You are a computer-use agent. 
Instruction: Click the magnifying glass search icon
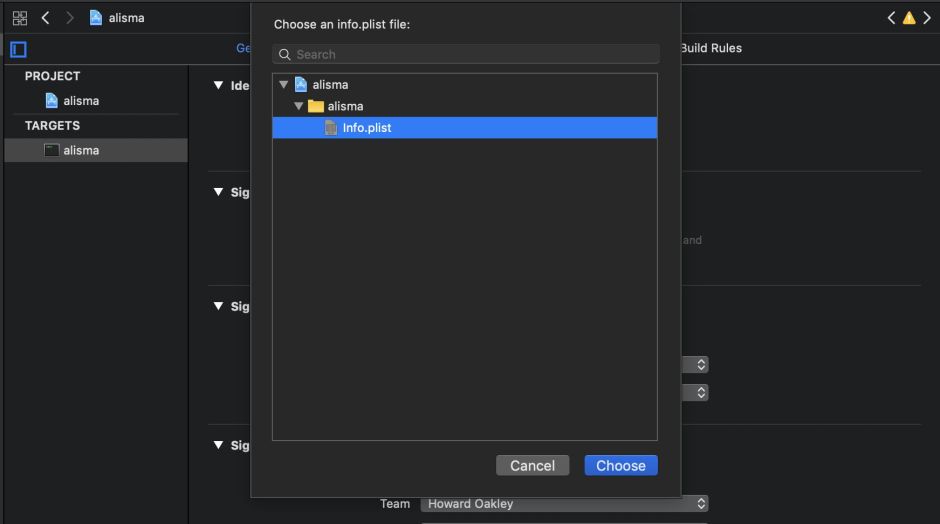tap(285, 55)
